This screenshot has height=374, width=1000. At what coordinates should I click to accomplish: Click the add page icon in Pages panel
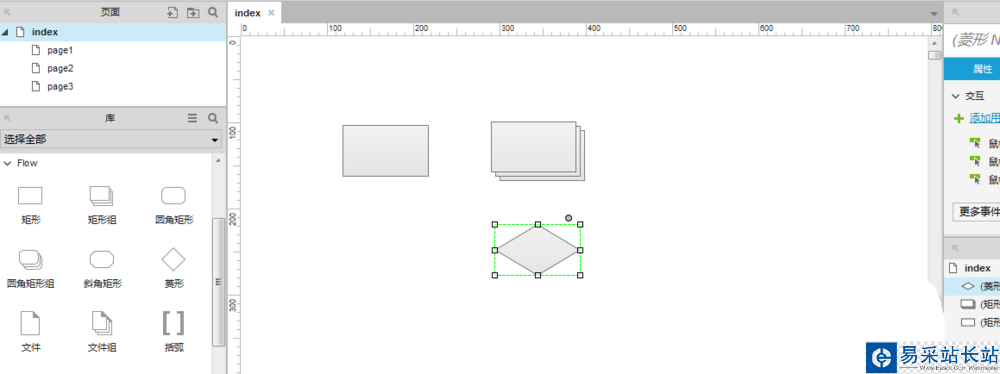[x=172, y=12]
